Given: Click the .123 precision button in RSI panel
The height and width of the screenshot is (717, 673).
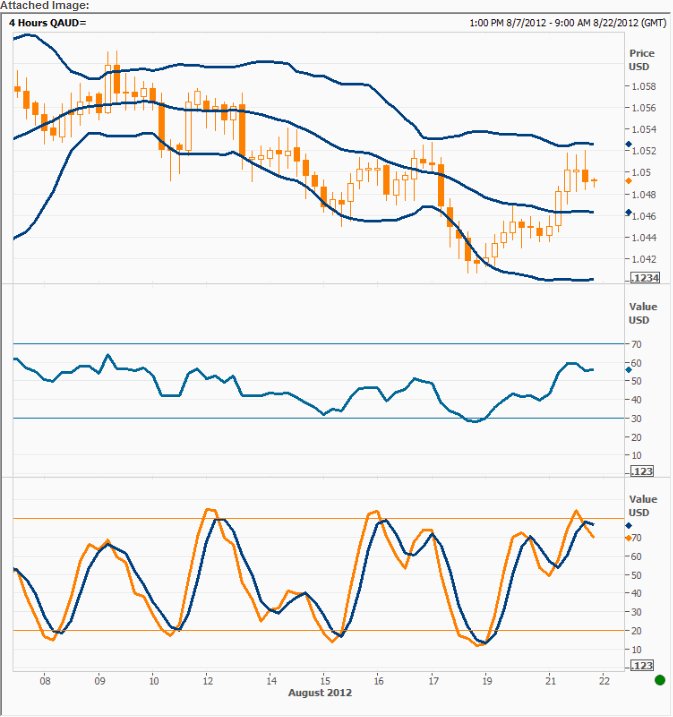Looking at the screenshot, I should tap(642, 471).
